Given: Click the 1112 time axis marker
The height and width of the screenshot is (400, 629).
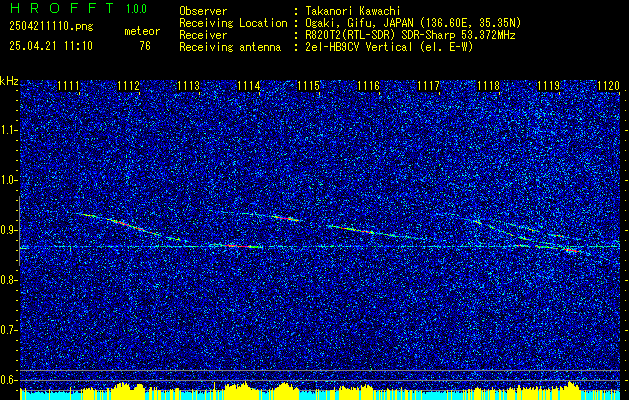Looking at the screenshot, I should 129,86.
